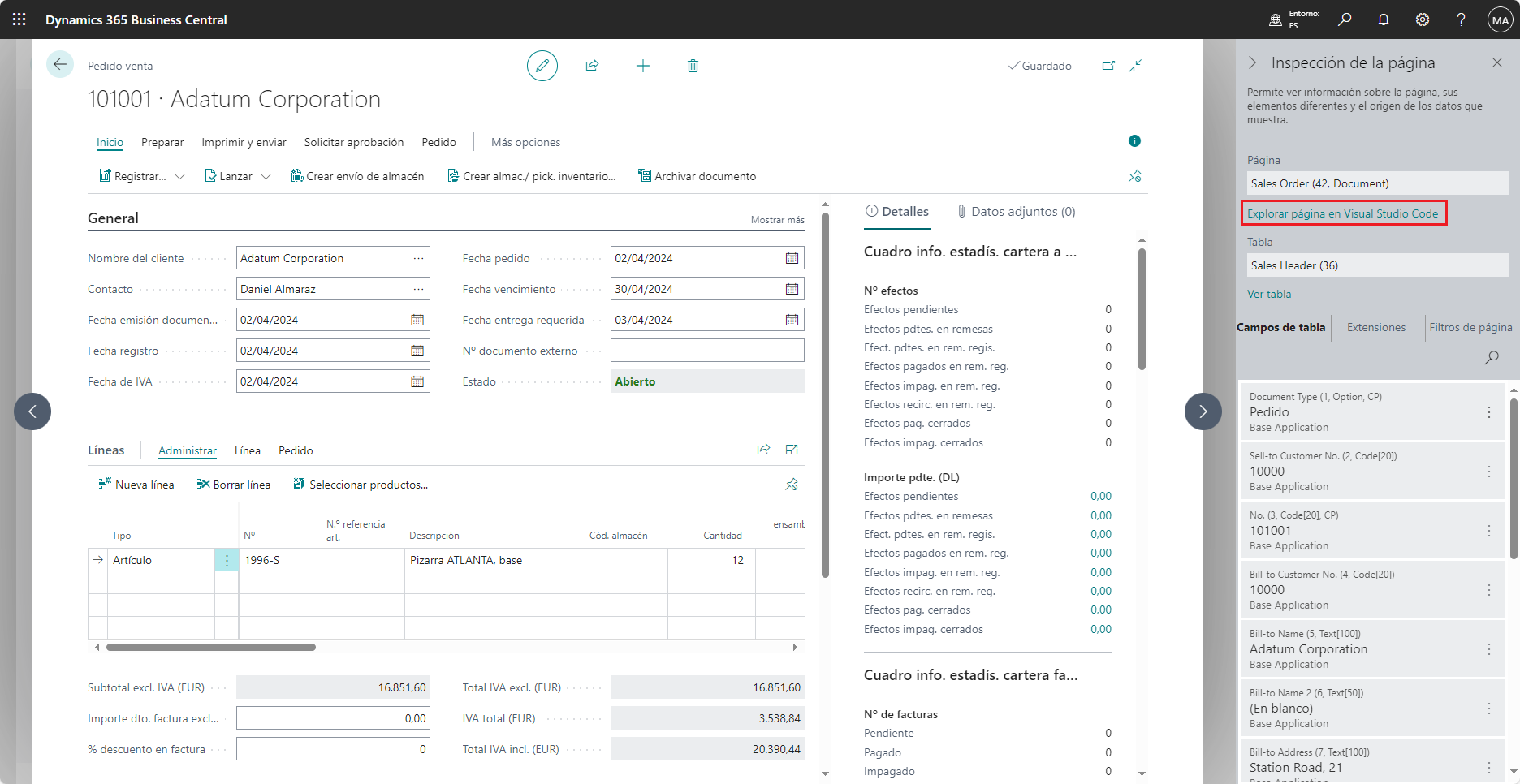Open calendar for Fecha pedido
1520x784 pixels.
tap(792, 258)
